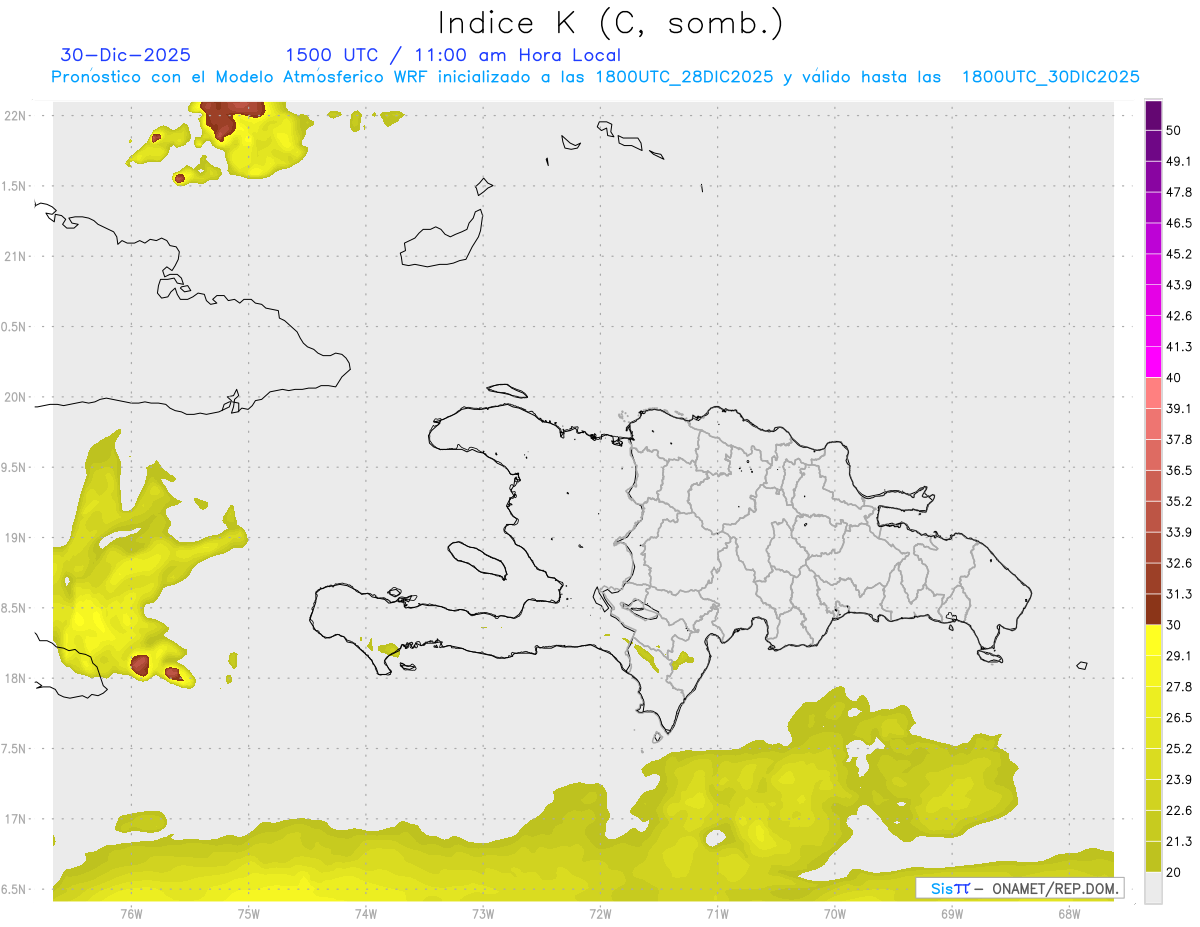
Task: Pick the magenta swatch between 40 and 41.3
Action: pyautogui.click(x=1153, y=362)
